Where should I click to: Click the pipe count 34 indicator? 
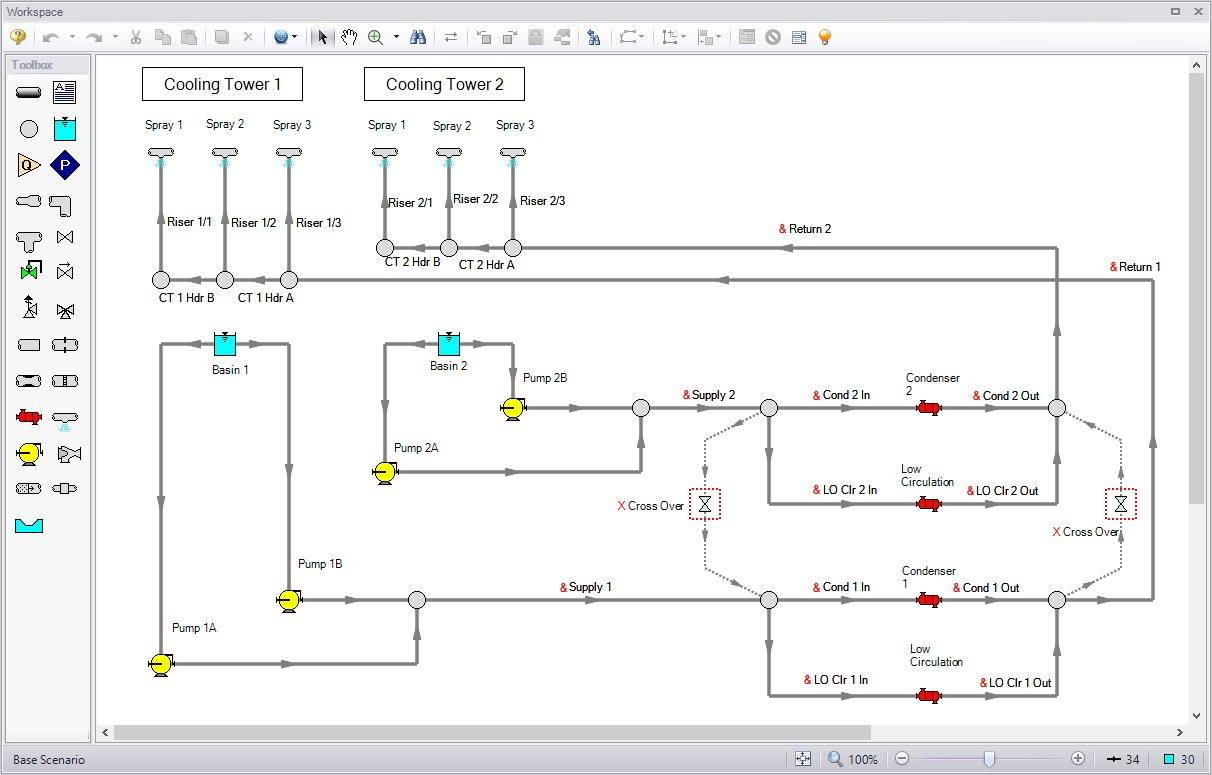point(1124,760)
